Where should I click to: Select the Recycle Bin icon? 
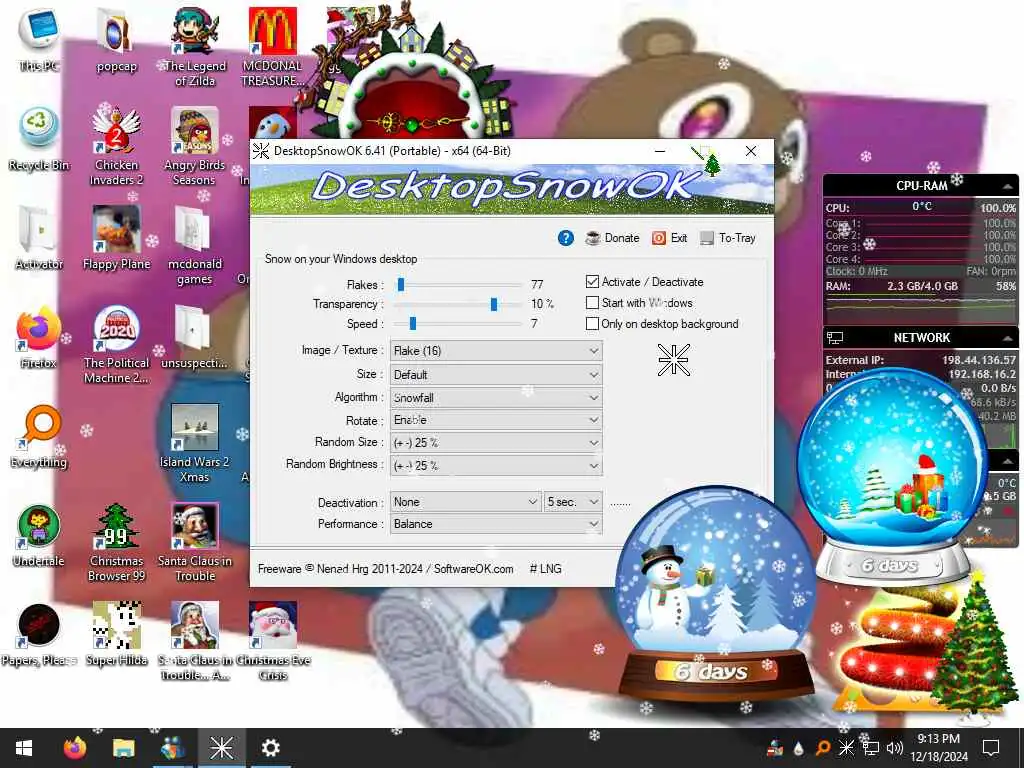coord(39,139)
